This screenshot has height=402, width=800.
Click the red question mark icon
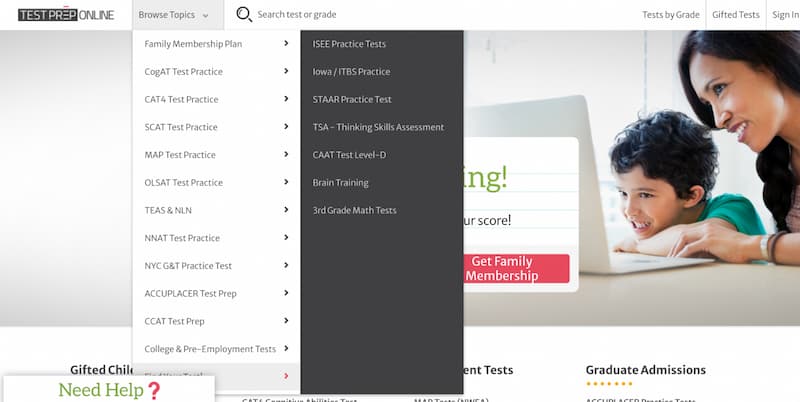pos(154,391)
